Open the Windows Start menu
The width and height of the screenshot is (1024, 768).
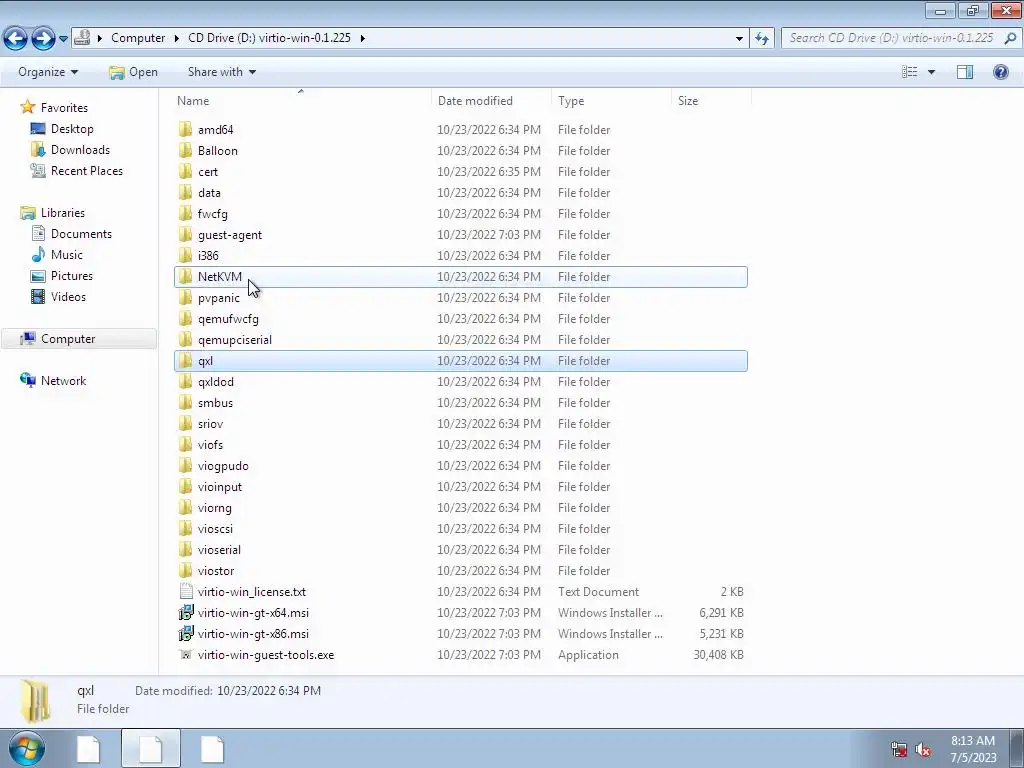(x=26, y=748)
